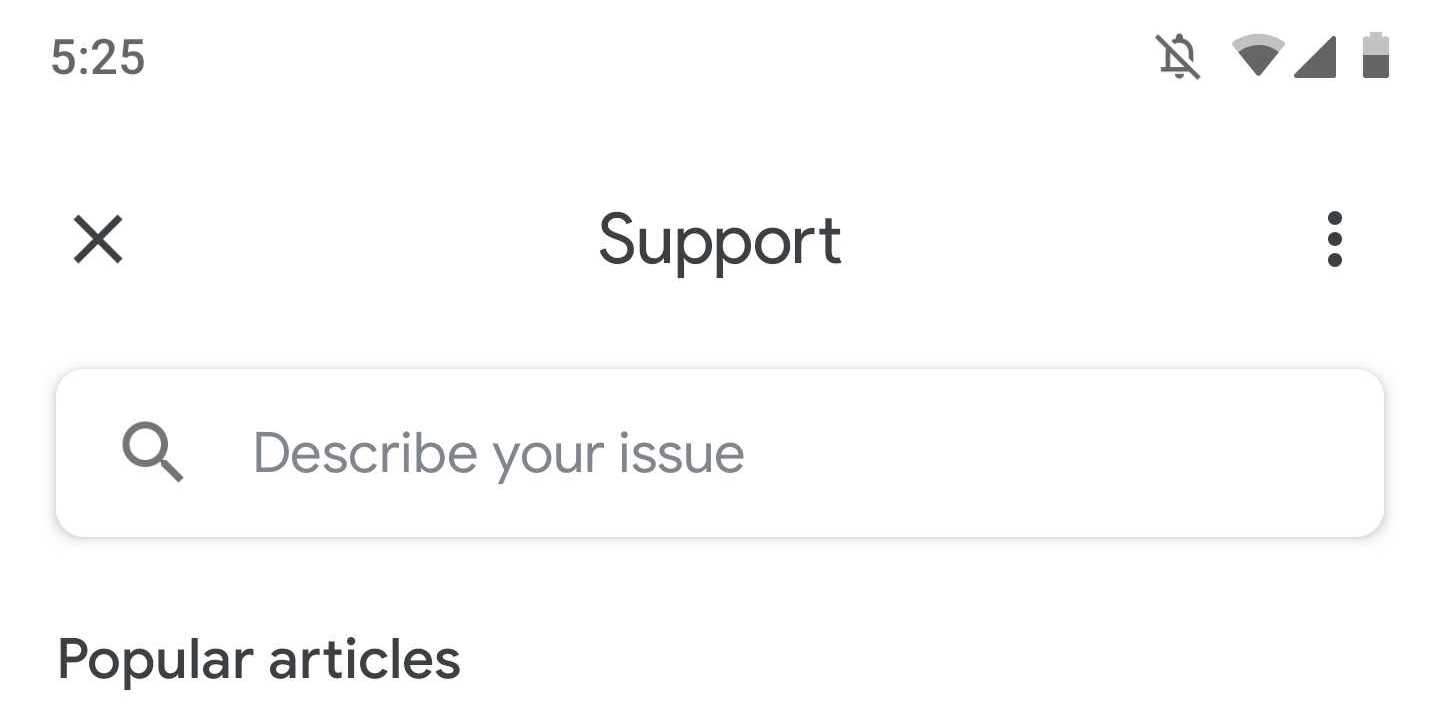Dismiss Support using the X icon
1440x720 pixels.
[x=98, y=240]
